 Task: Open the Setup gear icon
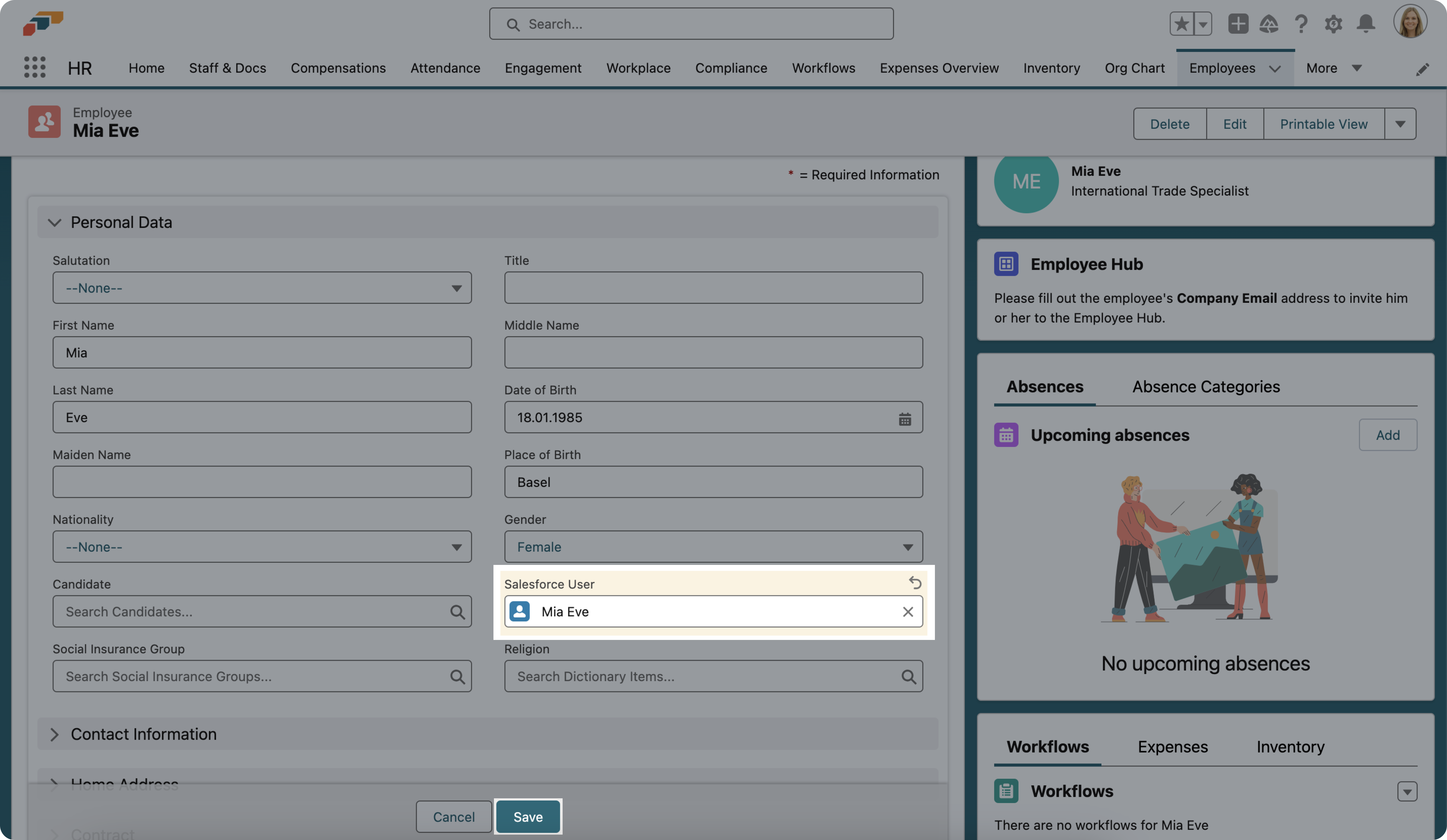click(x=1333, y=24)
